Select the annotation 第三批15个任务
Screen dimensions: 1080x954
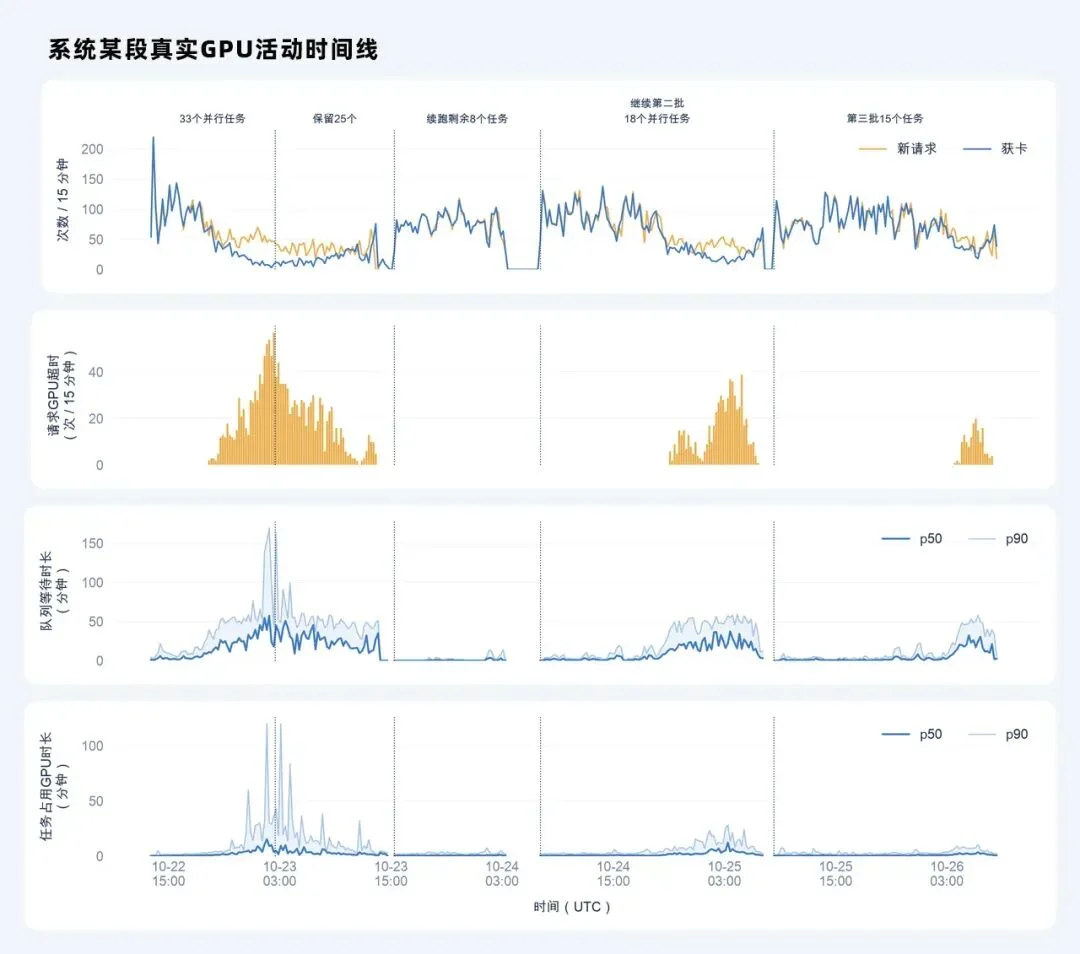(885, 118)
